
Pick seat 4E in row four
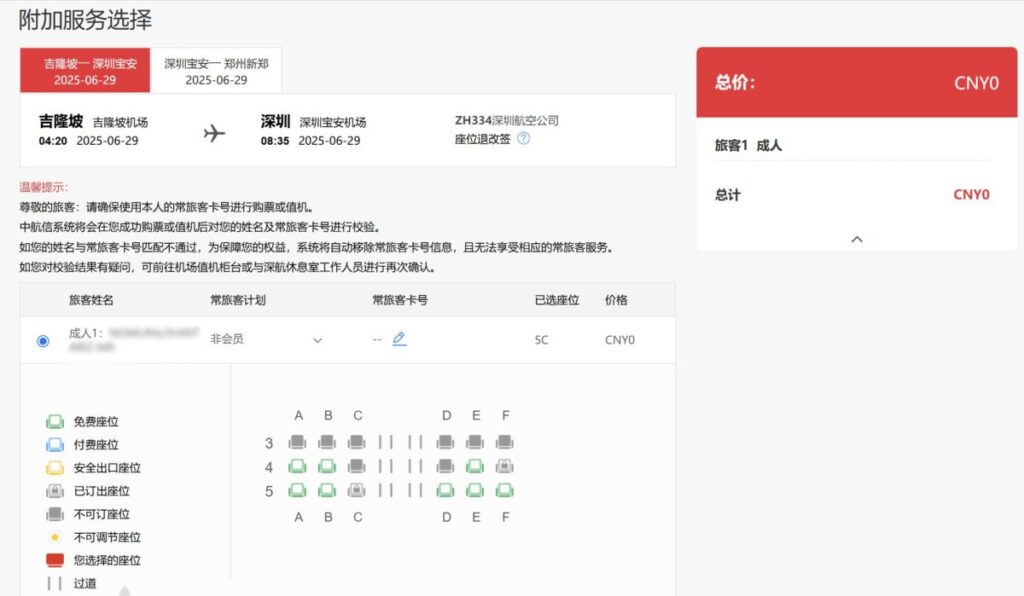pos(475,466)
